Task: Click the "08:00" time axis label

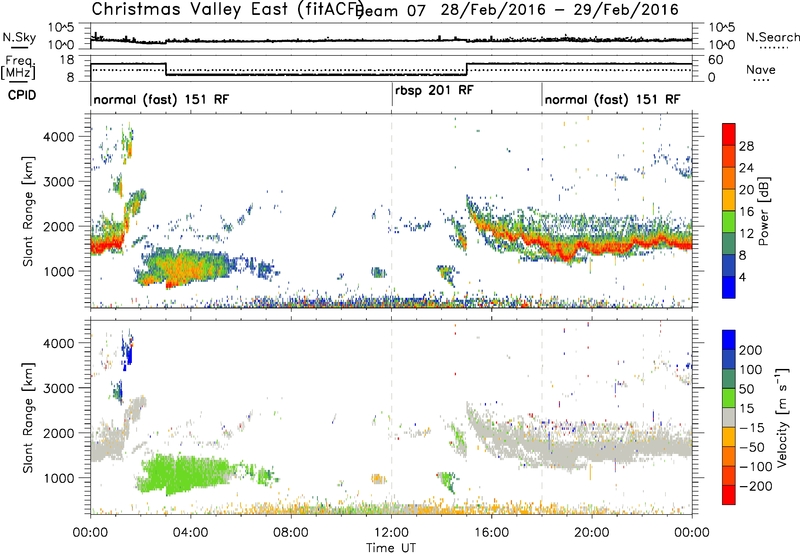Action: pos(291,533)
